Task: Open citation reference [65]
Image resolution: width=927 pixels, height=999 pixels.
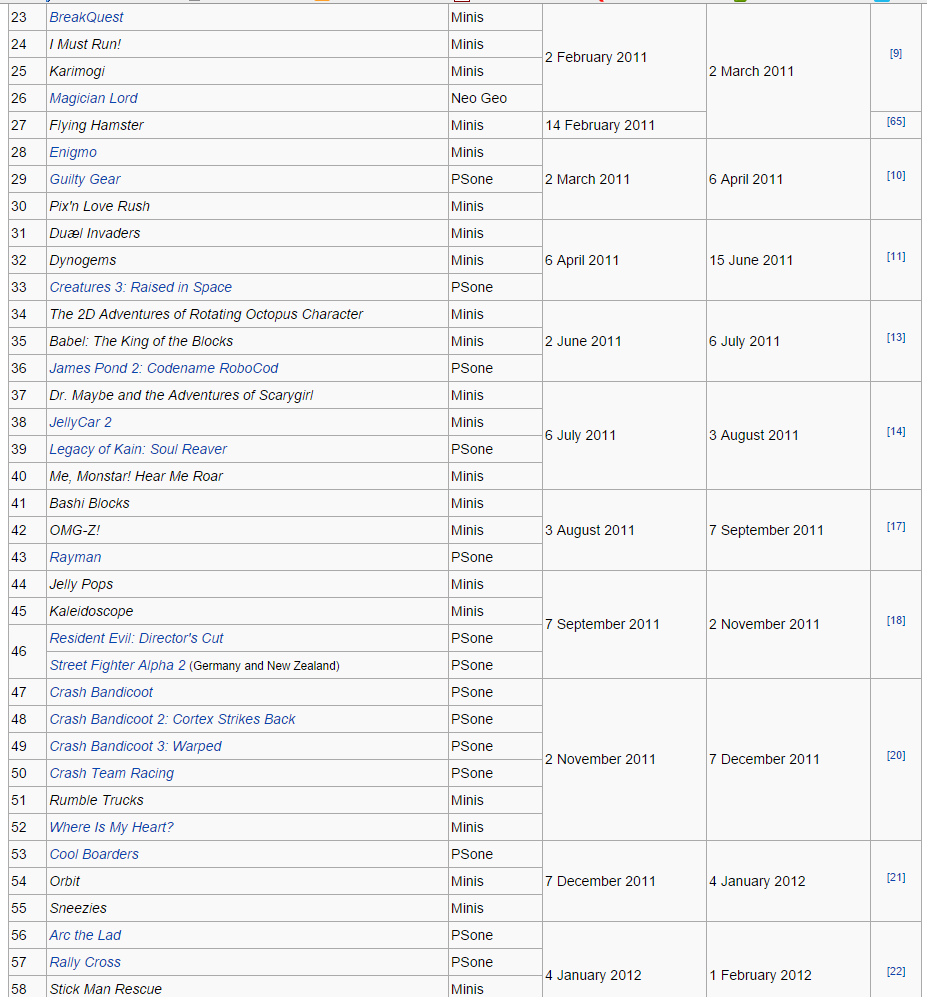Action: click(x=896, y=121)
